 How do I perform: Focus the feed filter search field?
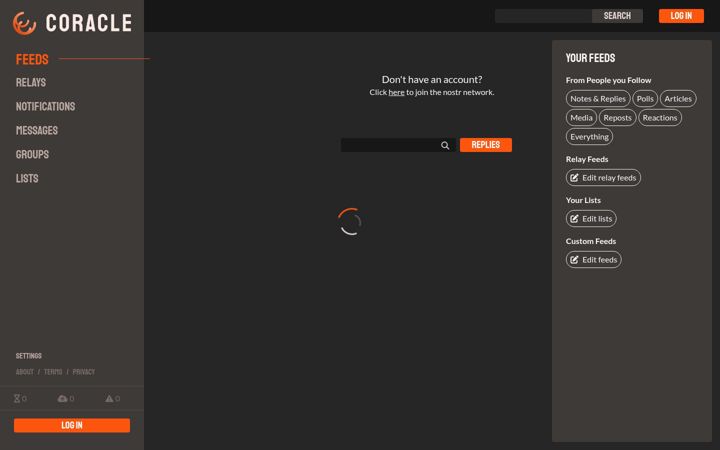click(398, 145)
